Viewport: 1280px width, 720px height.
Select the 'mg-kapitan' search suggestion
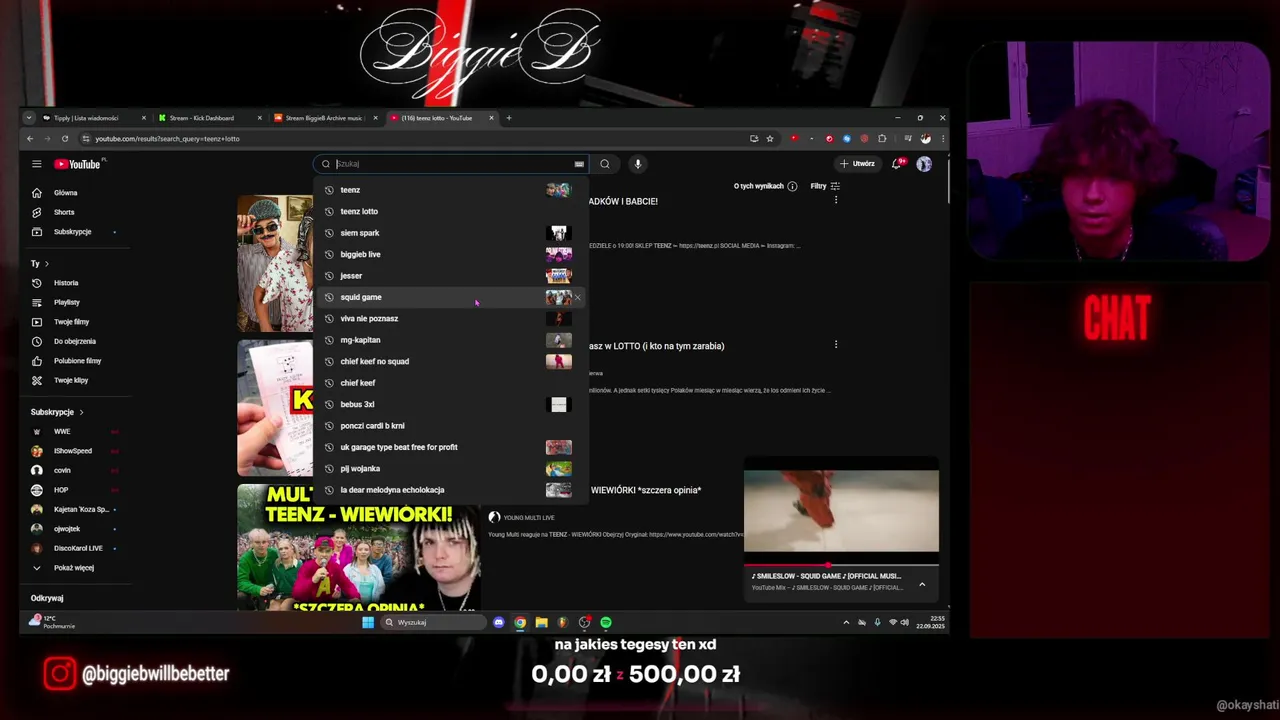coord(450,340)
